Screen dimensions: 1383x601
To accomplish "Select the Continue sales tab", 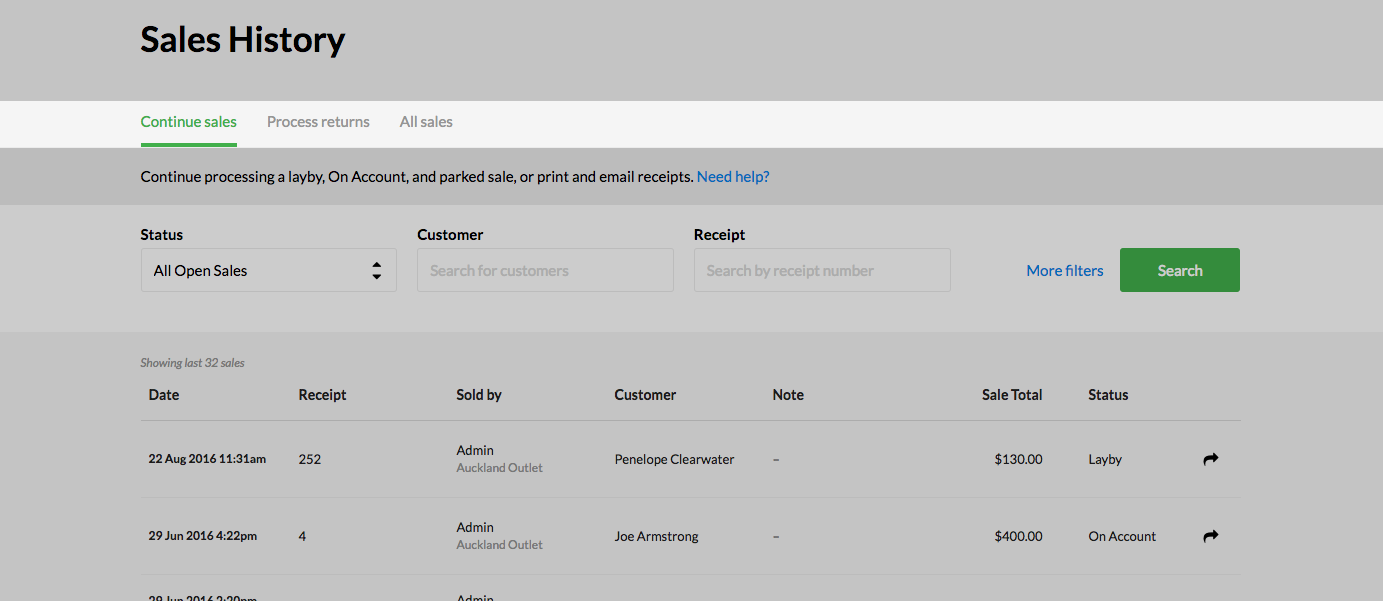I will pyautogui.click(x=188, y=122).
